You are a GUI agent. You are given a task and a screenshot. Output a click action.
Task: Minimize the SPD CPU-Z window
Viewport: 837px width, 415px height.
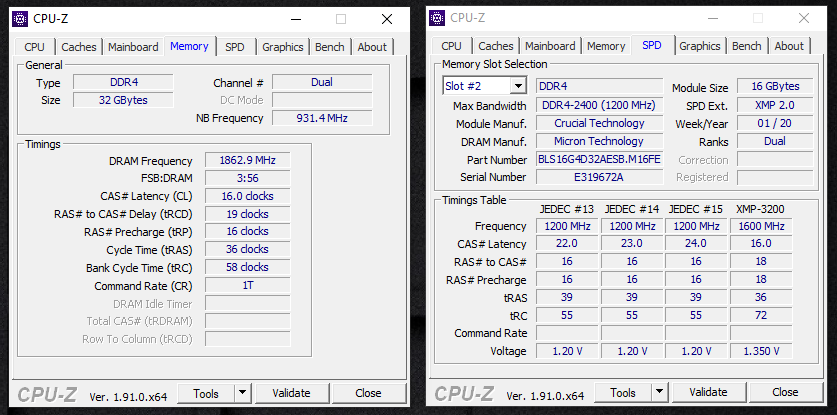pos(713,18)
